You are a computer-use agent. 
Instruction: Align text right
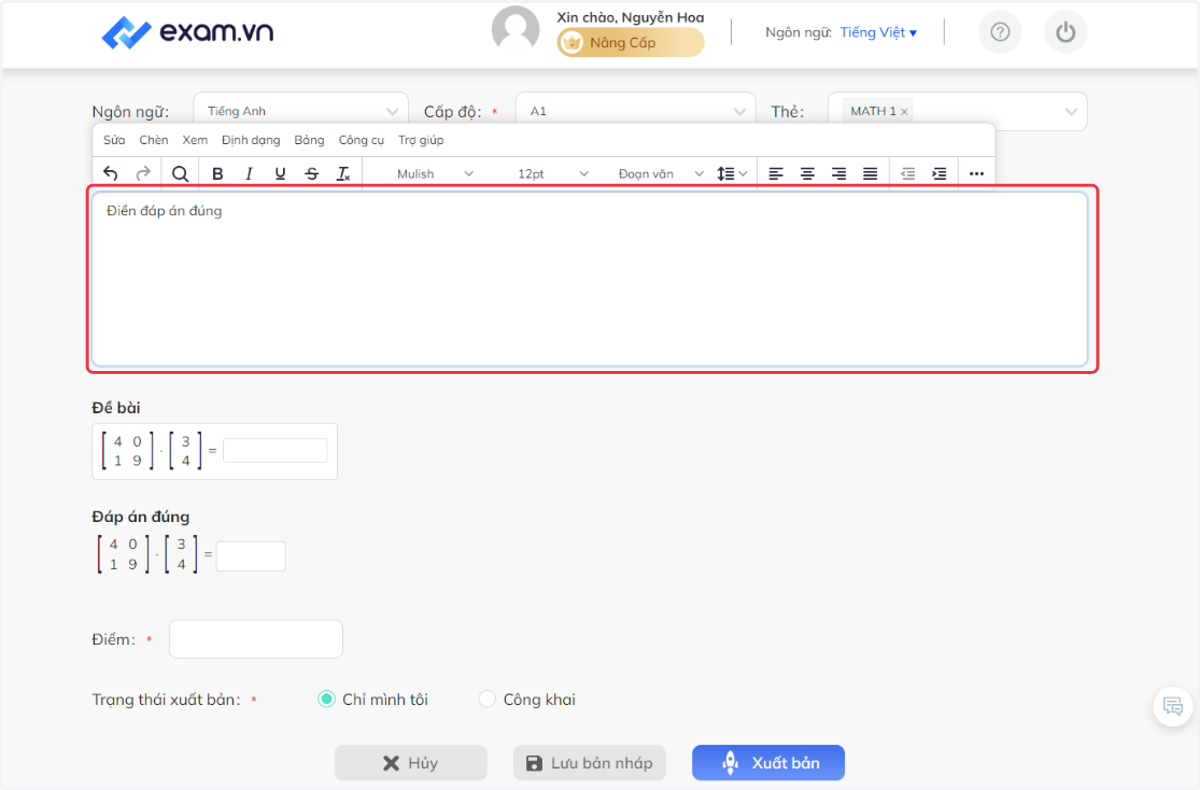[x=839, y=173]
